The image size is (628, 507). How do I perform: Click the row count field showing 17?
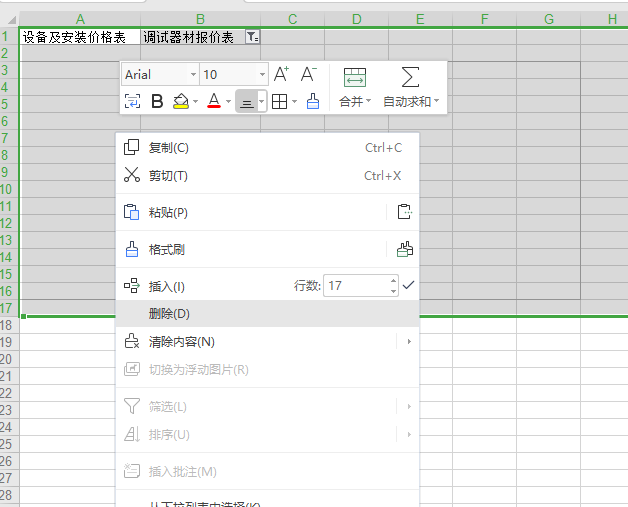[x=356, y=286]
